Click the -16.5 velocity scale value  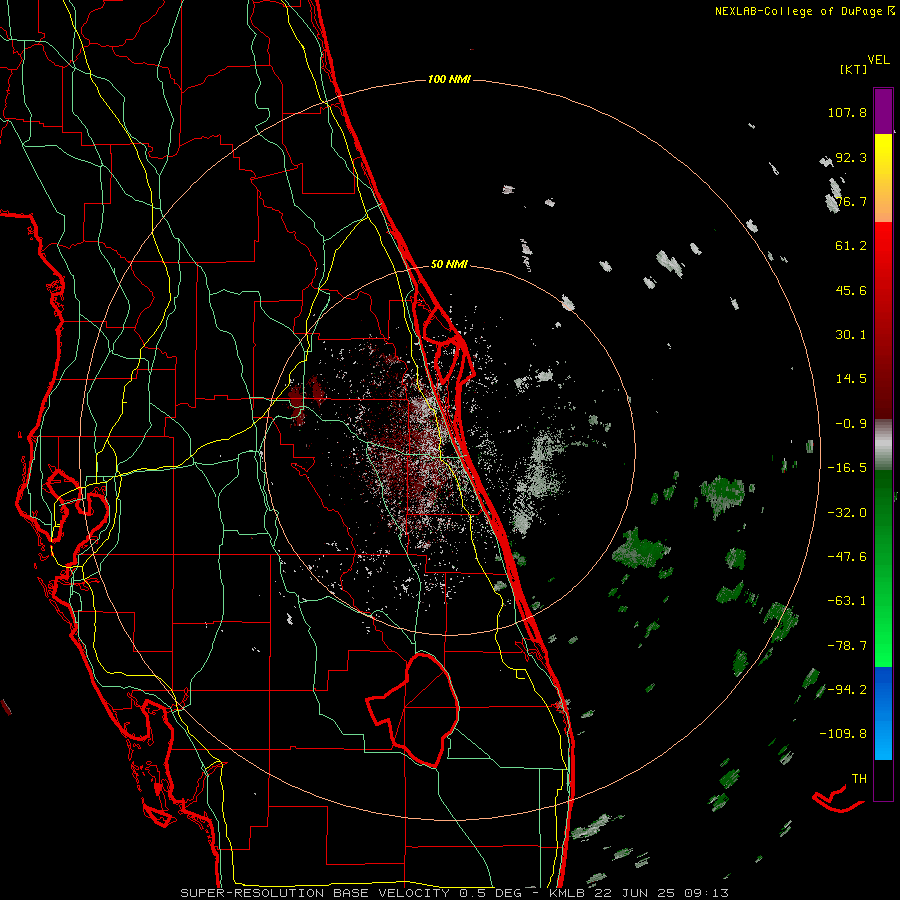click(x=847, y=468)
